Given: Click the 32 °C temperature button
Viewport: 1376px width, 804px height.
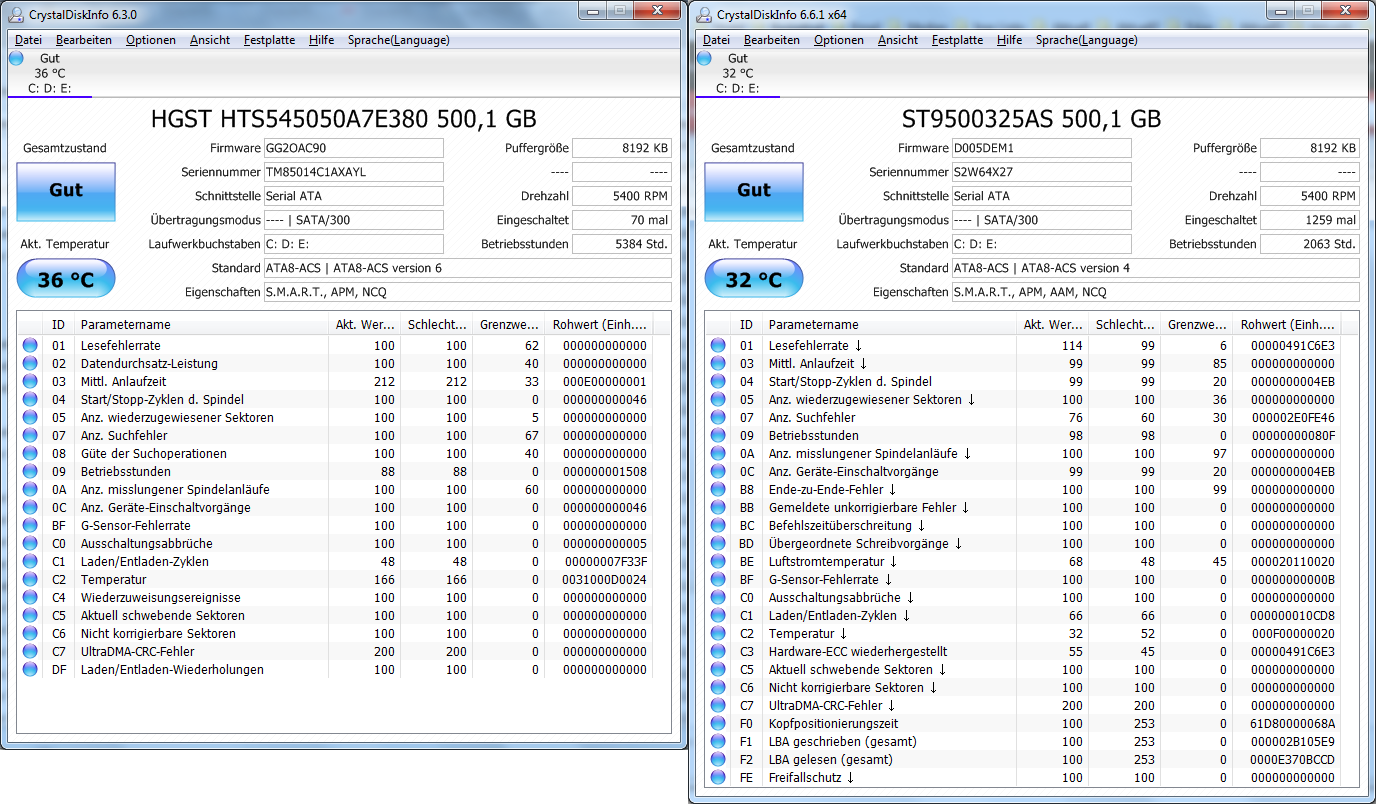Looking at the screenshot, I should coord(754,279).
